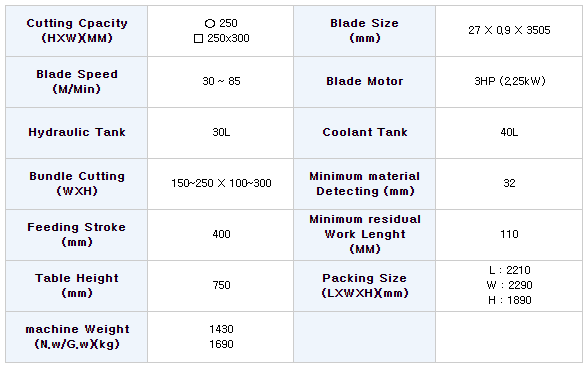Select the Hydraulic Tank label

(77, 132)
